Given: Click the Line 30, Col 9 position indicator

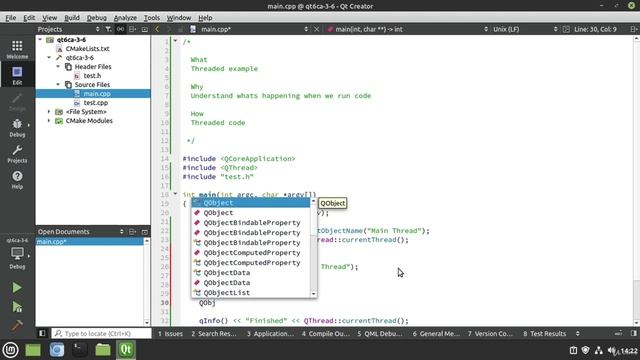Looking at the screenshot, I should [595, 29].
